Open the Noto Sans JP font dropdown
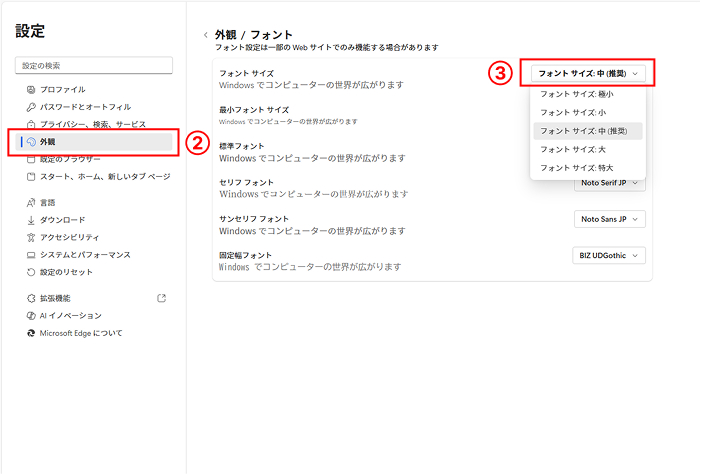The width and height of the screenshot is (701, 474). (610, 219)
